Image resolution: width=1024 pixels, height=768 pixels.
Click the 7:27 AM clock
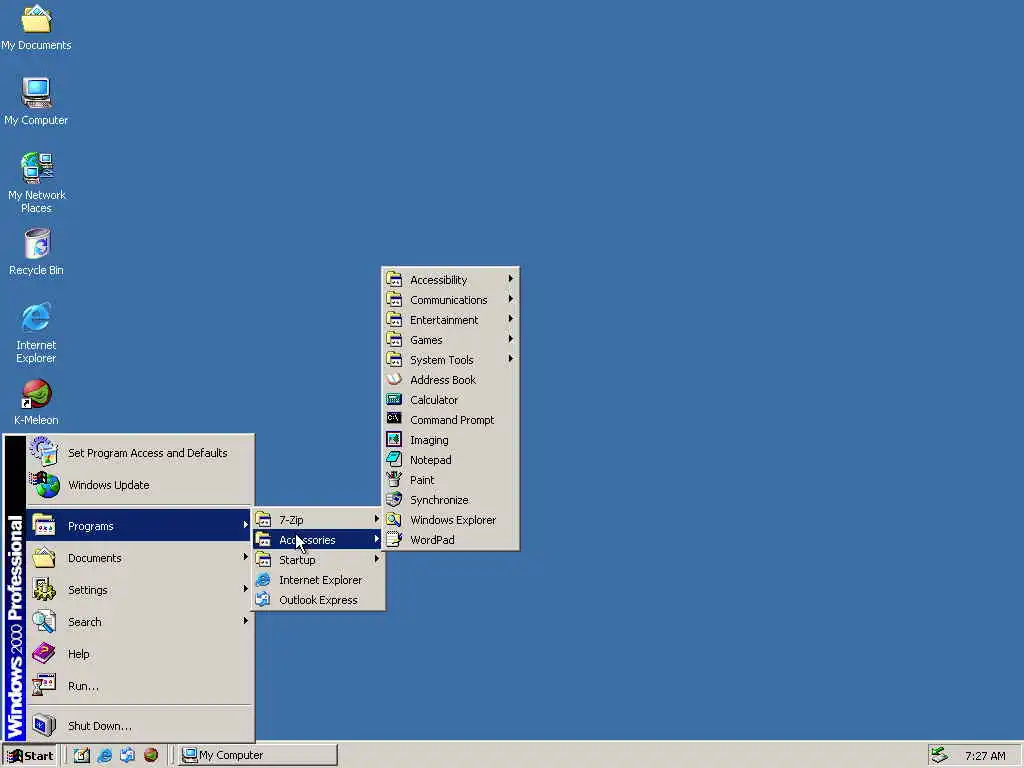pos(985,756)
